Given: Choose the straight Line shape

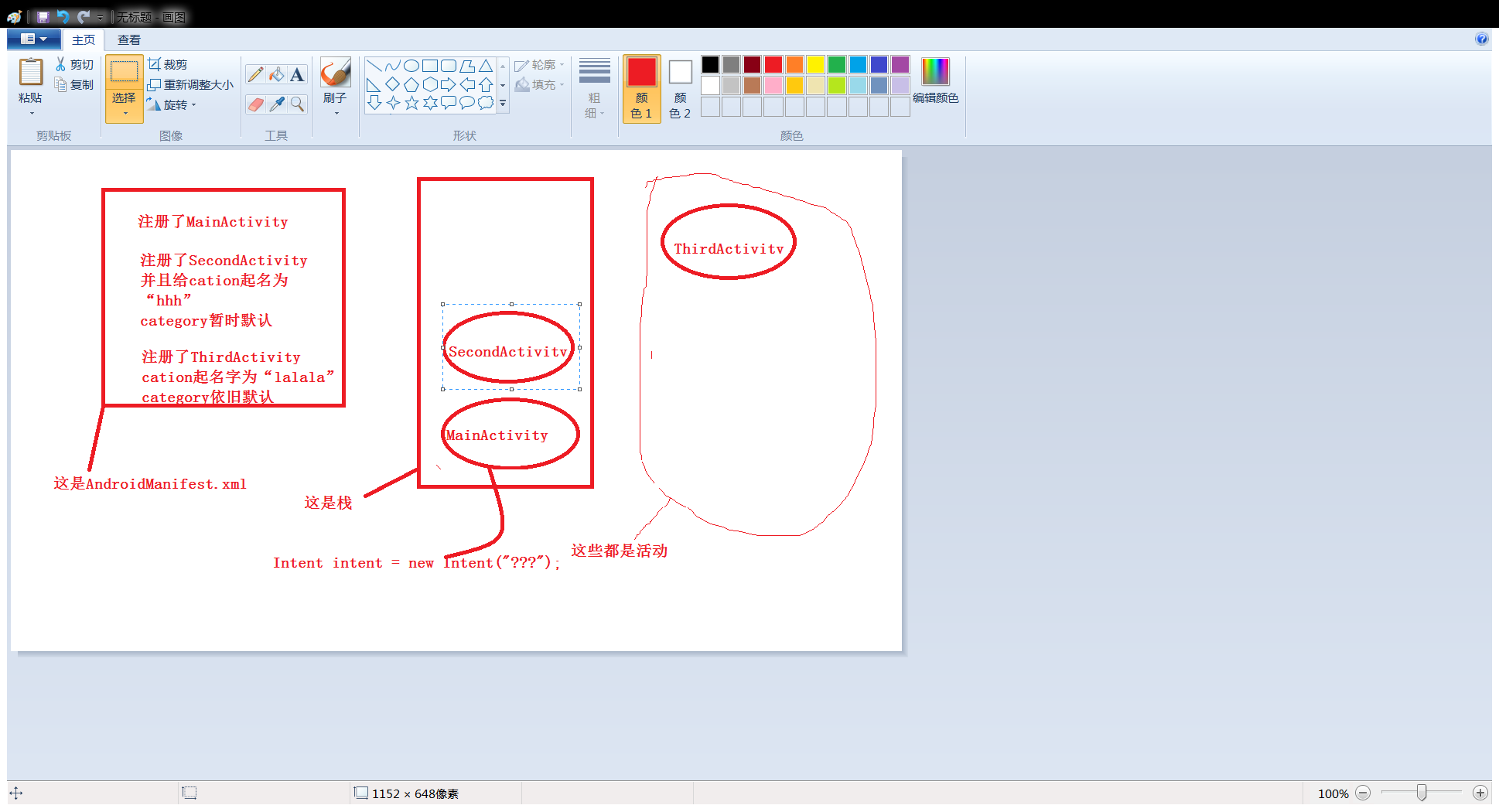Looking at the screenshot, I should click(374, 66).
